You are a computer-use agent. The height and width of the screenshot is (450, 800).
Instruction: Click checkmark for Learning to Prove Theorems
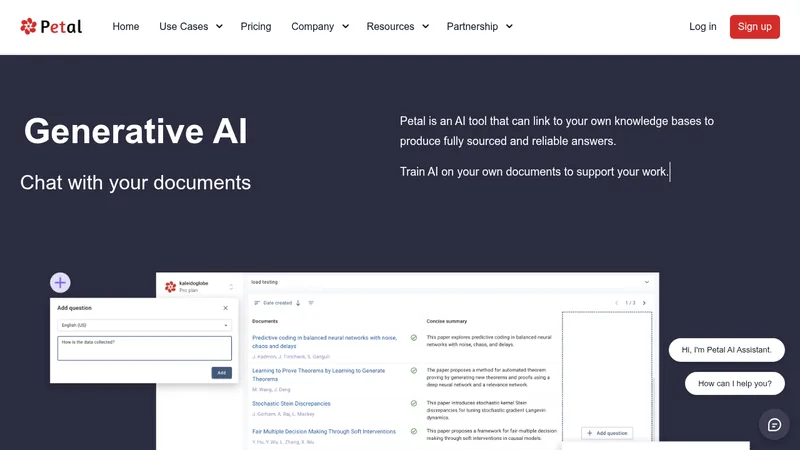point(414,371)
